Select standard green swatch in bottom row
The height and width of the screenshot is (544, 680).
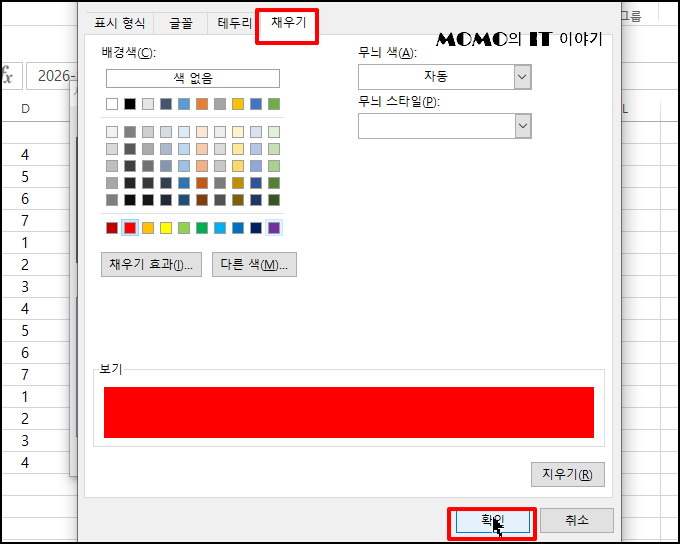[x=202, y=228]
